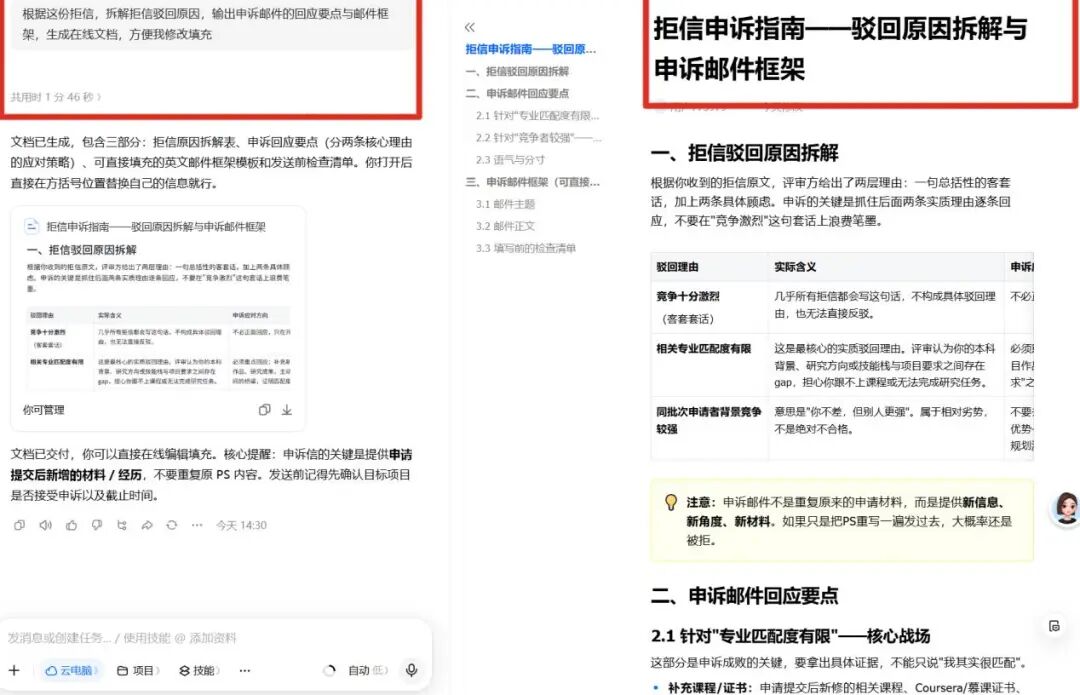Click the heading 二、申诉邮件回应要点 in the document
Image resolution: width=1080 pixels, height=695 pixels.
point(745,596)
